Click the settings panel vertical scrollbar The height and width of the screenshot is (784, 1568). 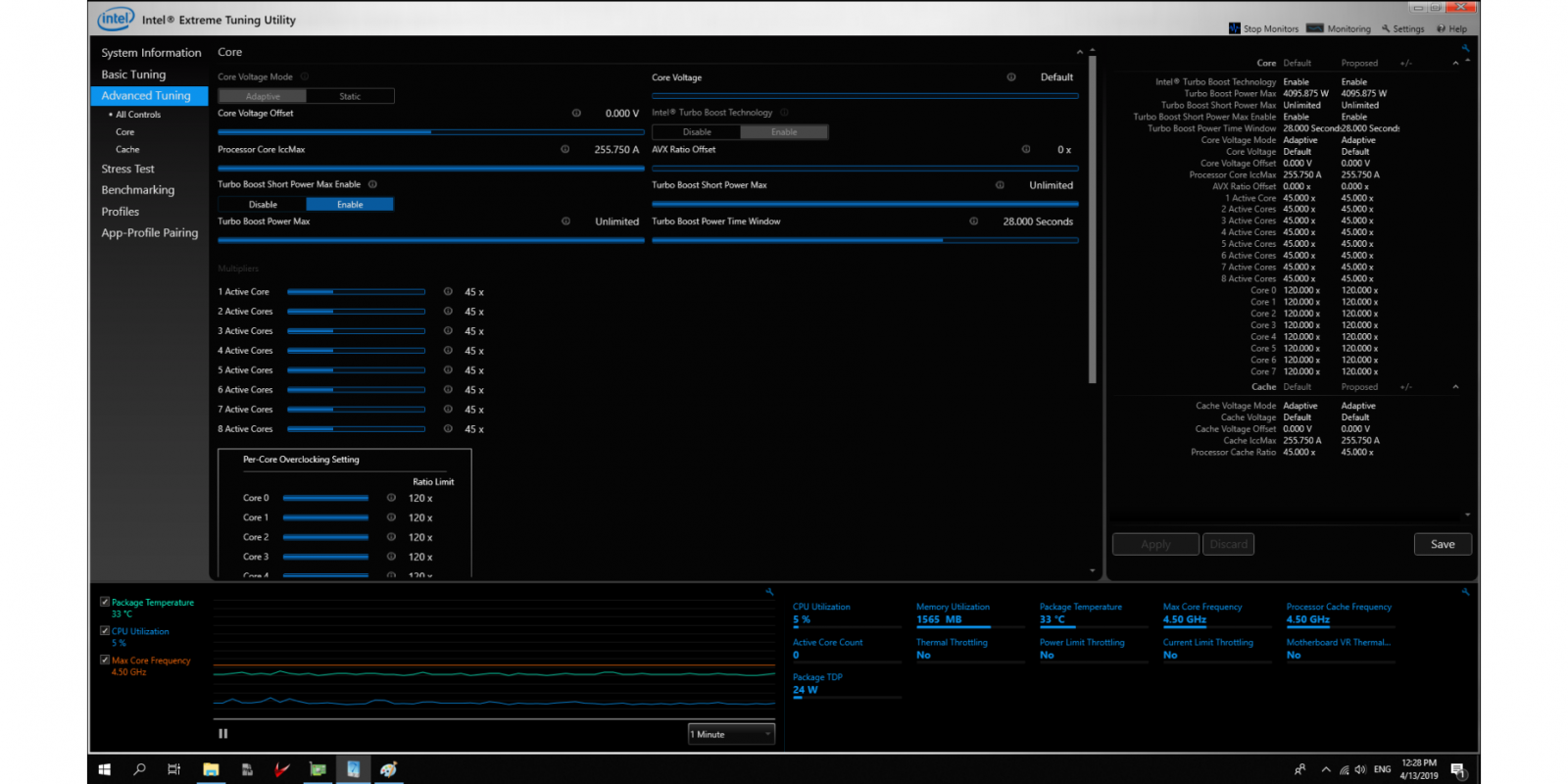tap(1093, 220)
